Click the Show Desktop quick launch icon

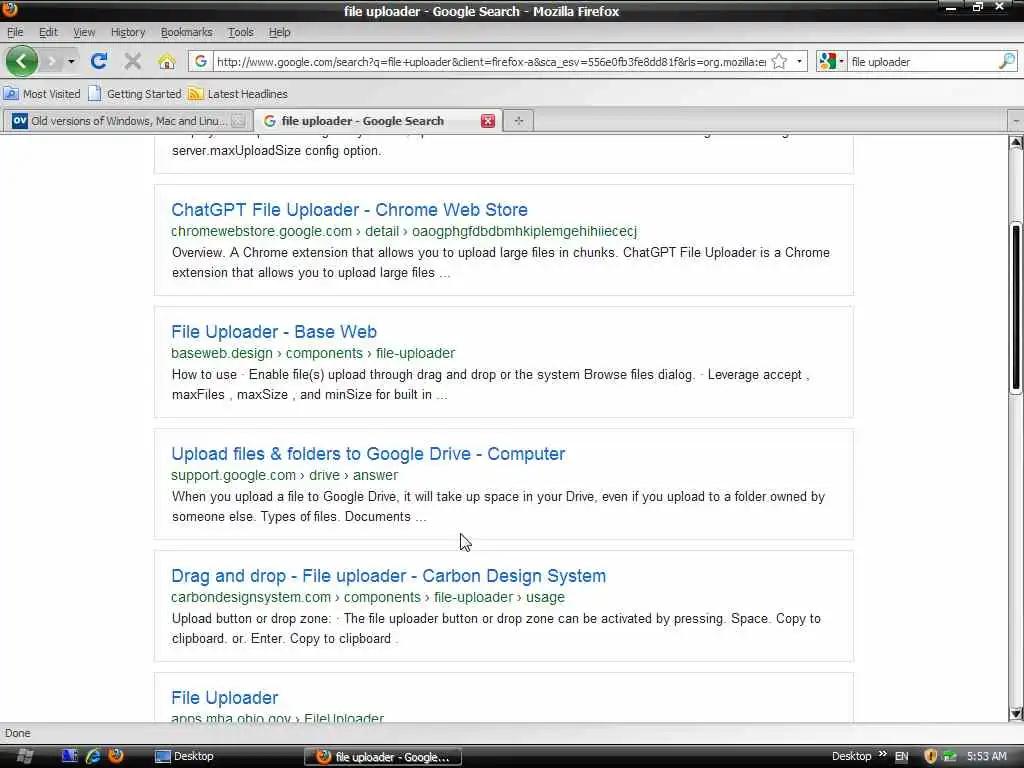70,756
